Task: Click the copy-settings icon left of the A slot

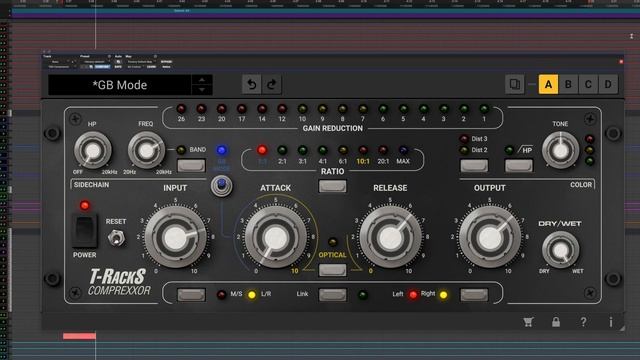Action: coord(514,84)
